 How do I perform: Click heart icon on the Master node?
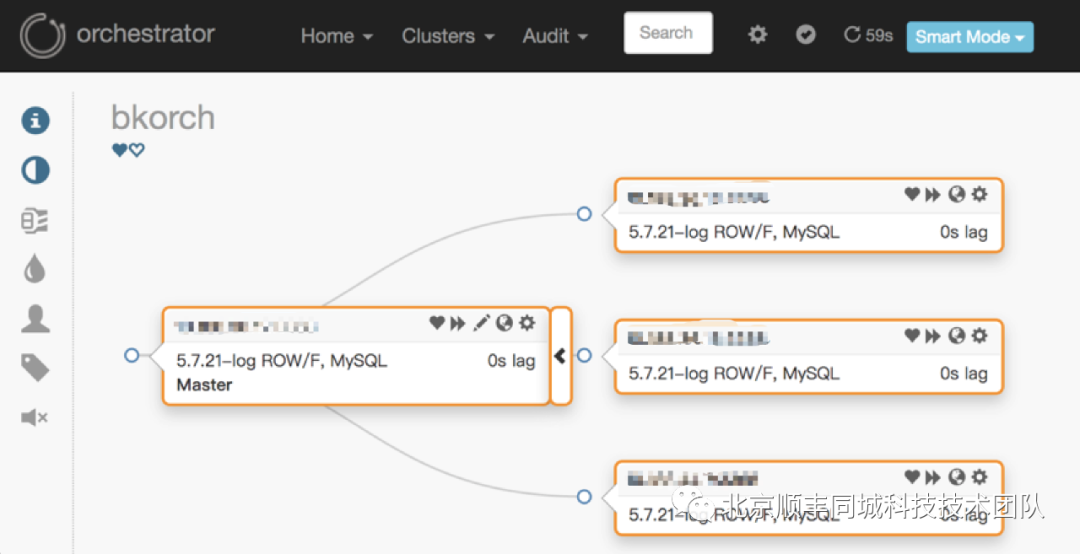437,322
